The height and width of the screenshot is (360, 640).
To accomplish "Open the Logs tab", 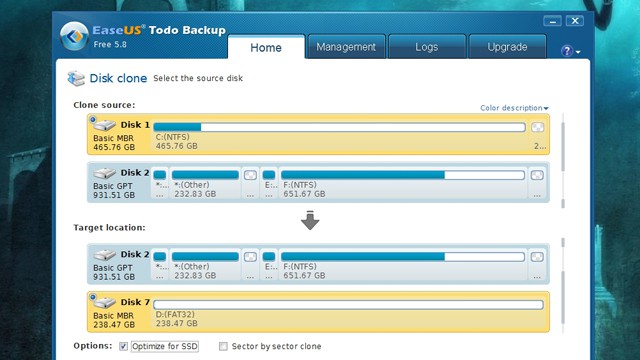I will tap(427, 47).
